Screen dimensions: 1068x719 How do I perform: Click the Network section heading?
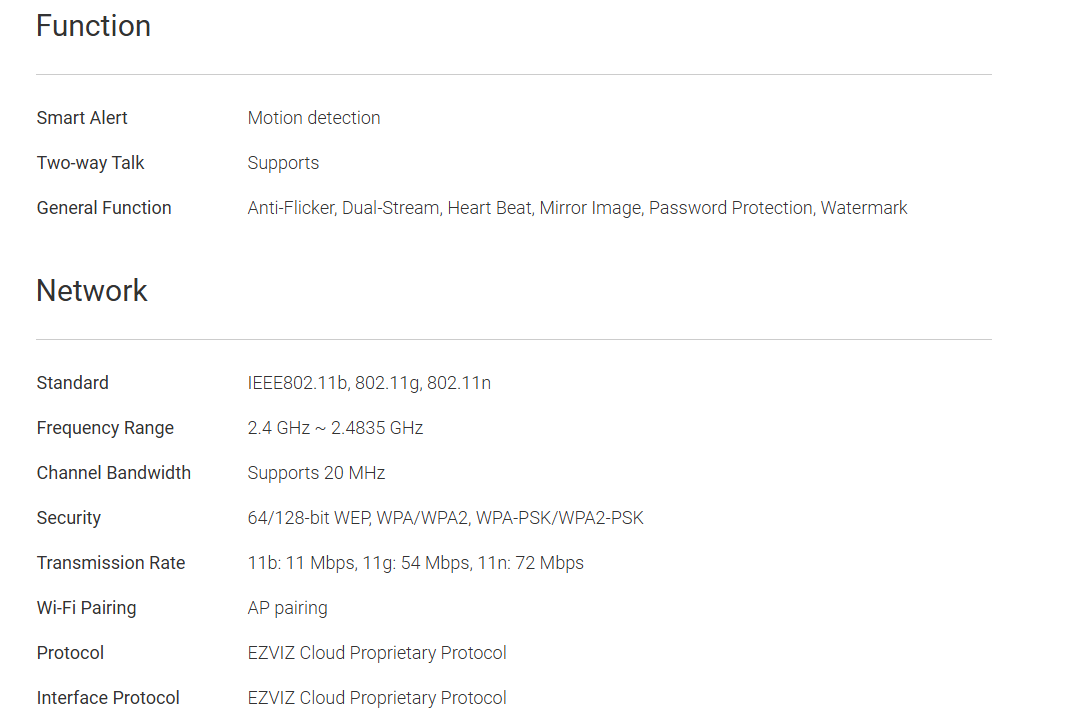[x=92, y=291]
